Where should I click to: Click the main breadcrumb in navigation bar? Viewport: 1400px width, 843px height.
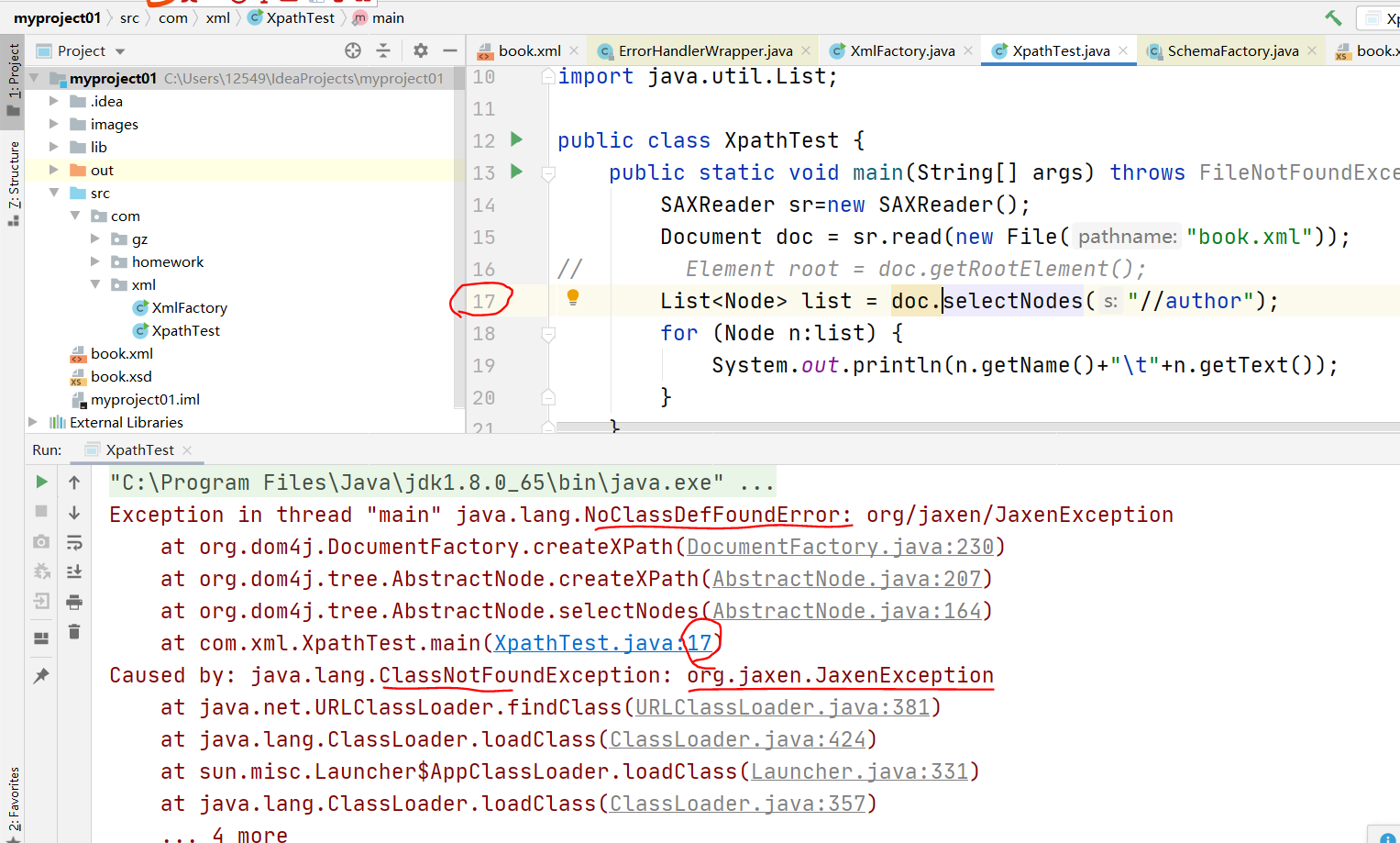[378, 17]
